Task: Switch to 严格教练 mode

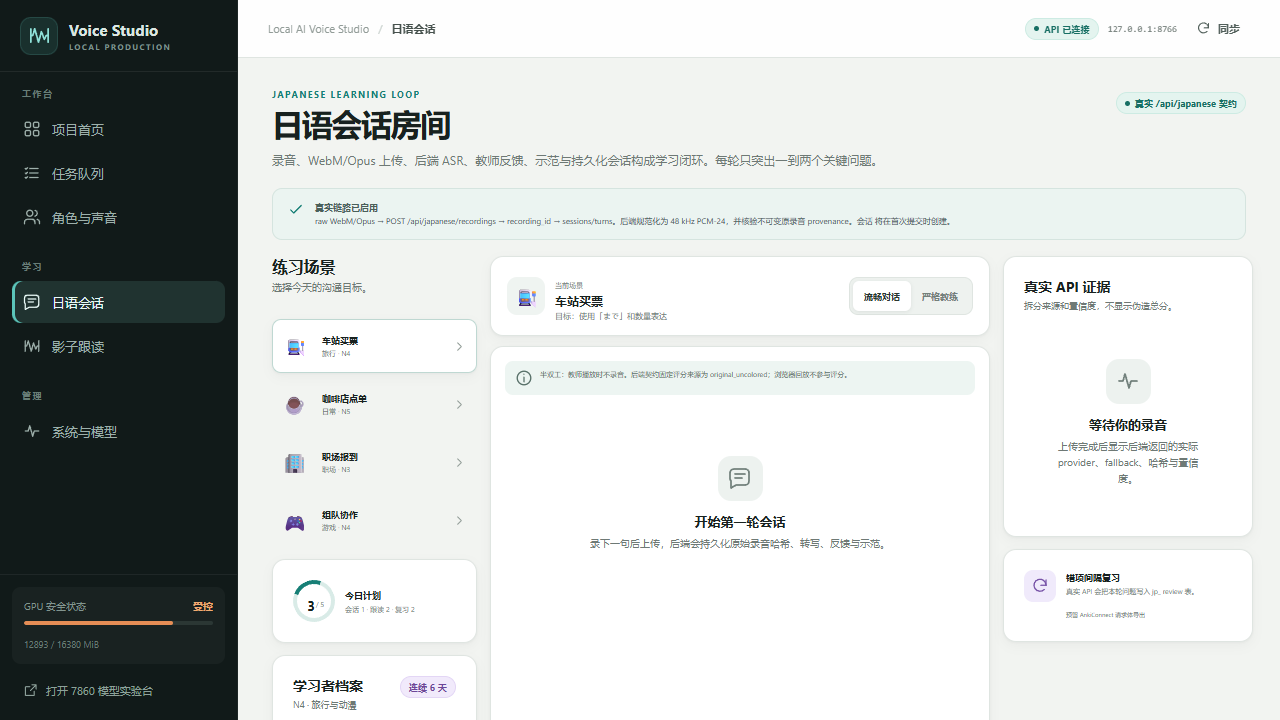Action: (x=940, y=296)
